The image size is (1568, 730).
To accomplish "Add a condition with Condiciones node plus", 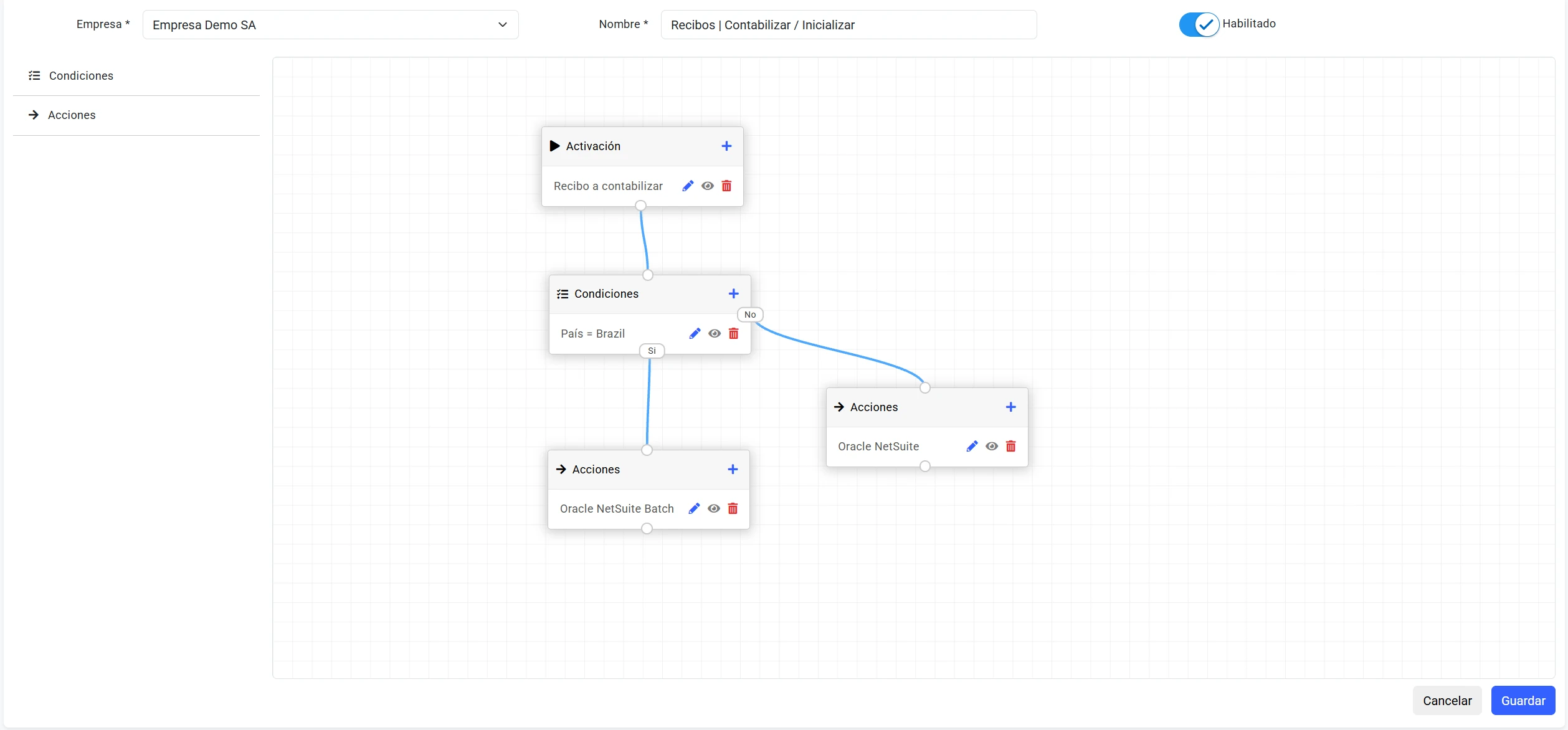I will 734,293.
